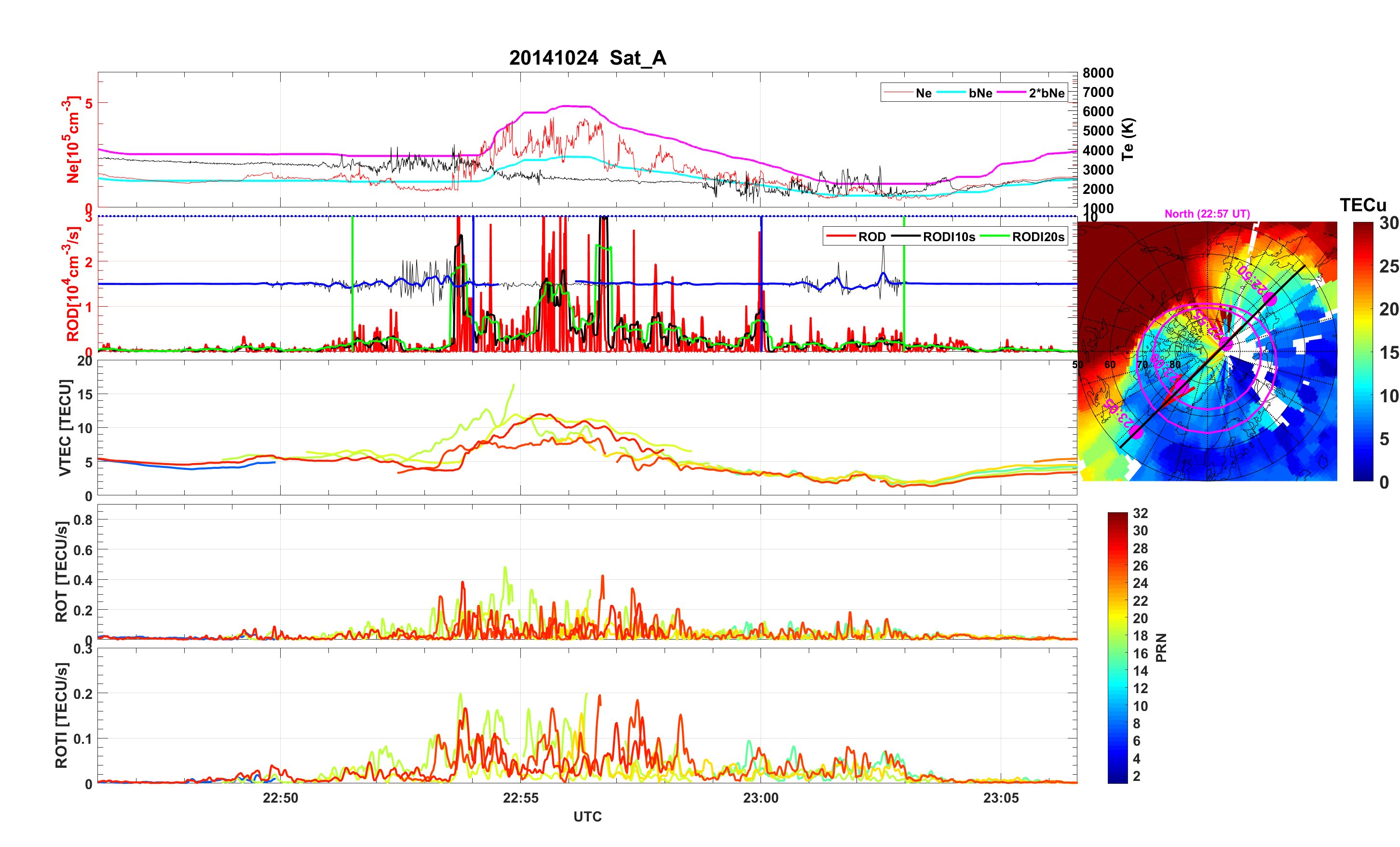
Task: Click the UTC x-axis label
Action: tap(587, 817)
